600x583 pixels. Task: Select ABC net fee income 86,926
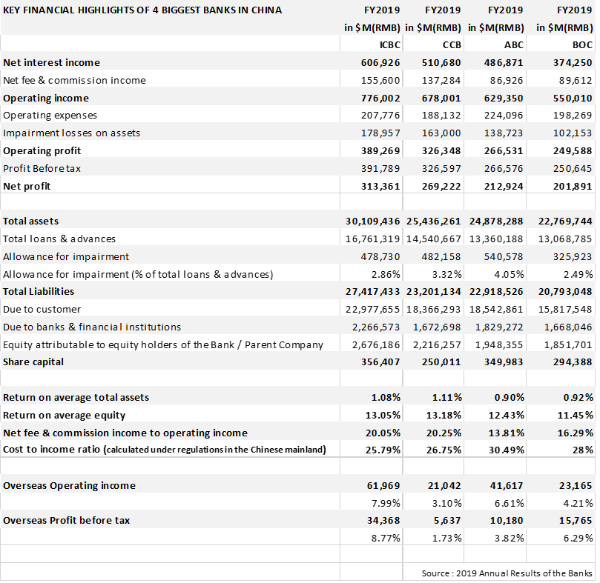(507, 80)
